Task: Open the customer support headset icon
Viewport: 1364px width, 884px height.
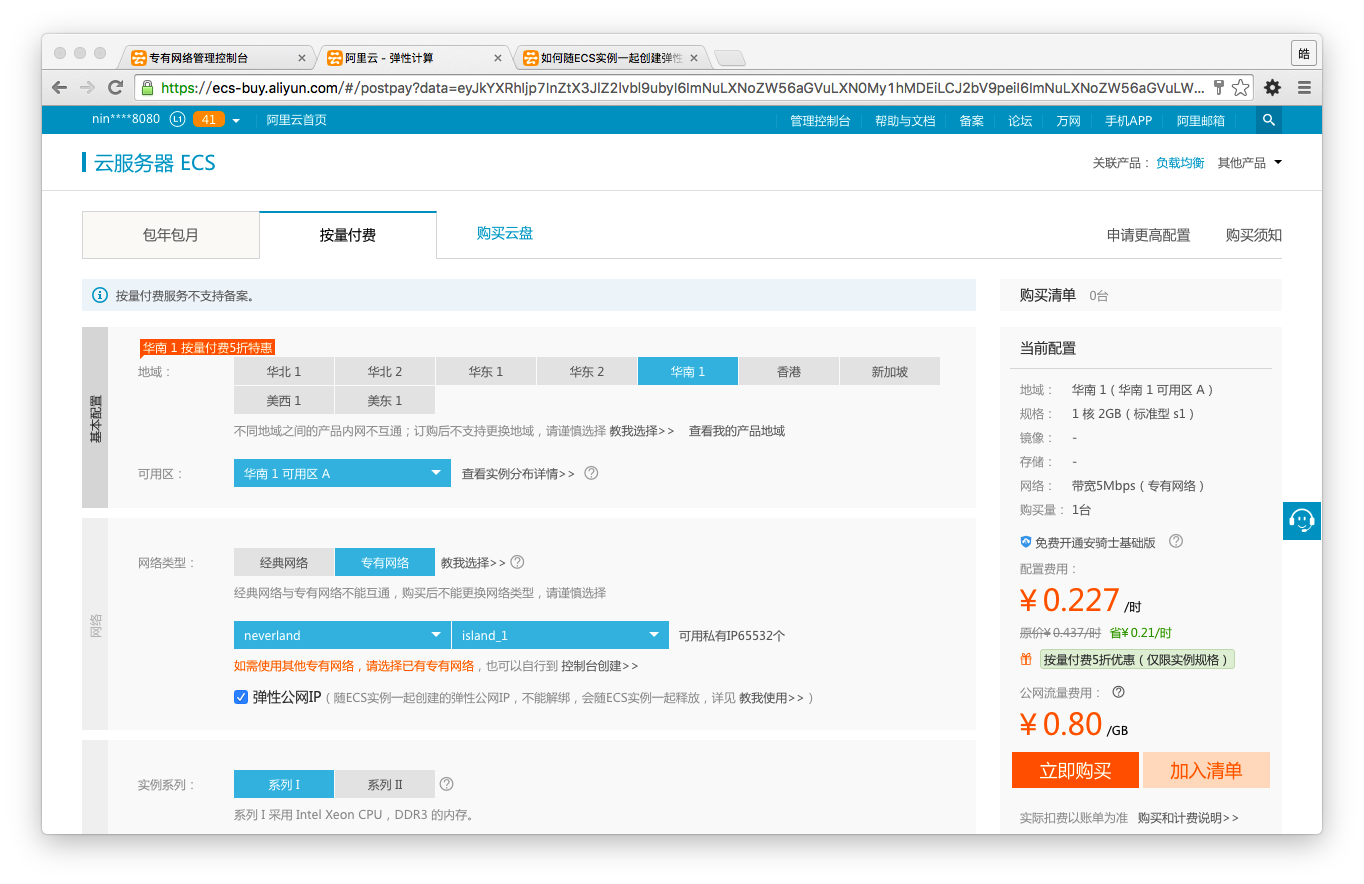Action: coord(1301,521)
